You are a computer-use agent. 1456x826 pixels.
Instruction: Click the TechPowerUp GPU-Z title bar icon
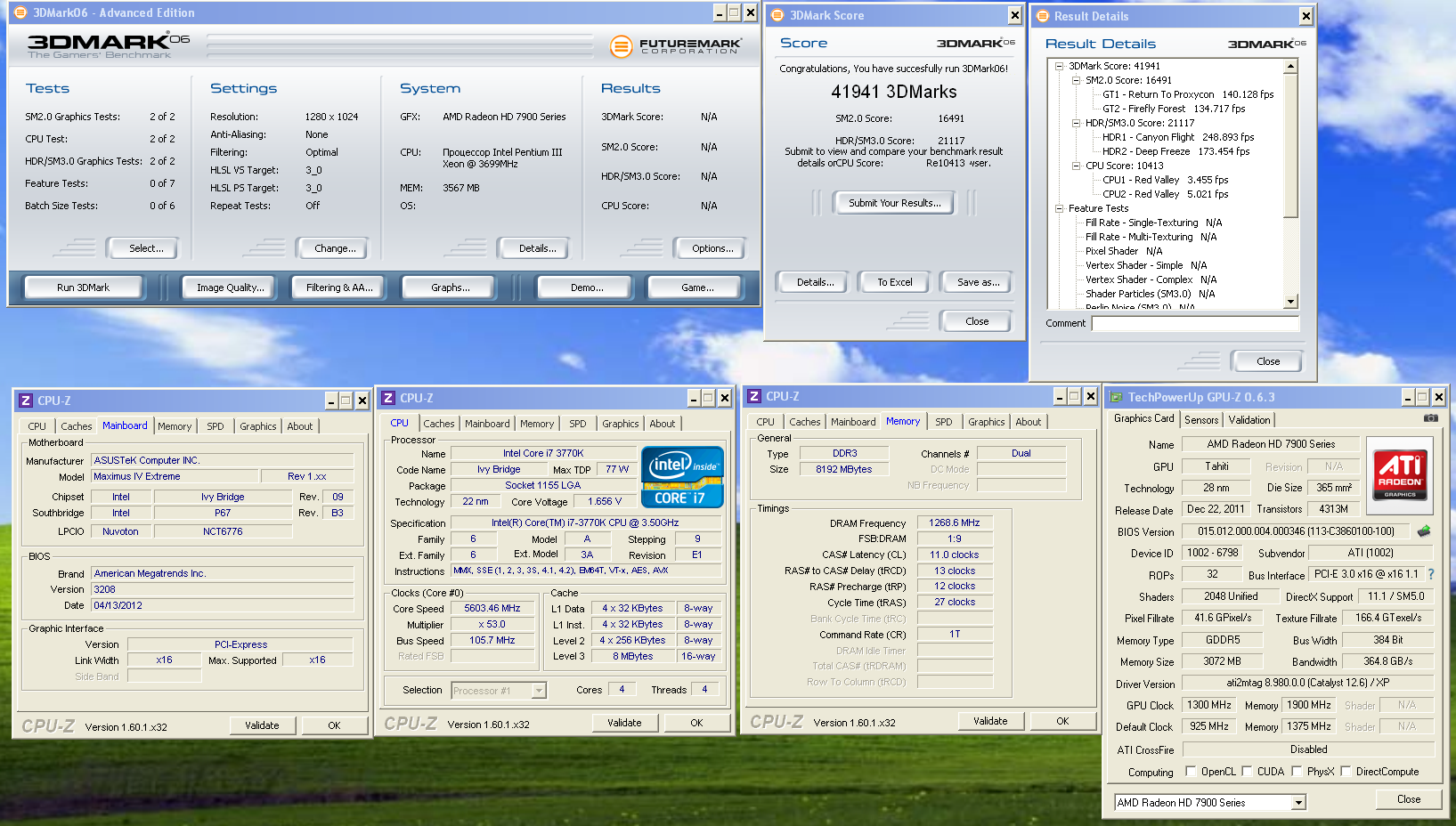tap(1116, 397)
